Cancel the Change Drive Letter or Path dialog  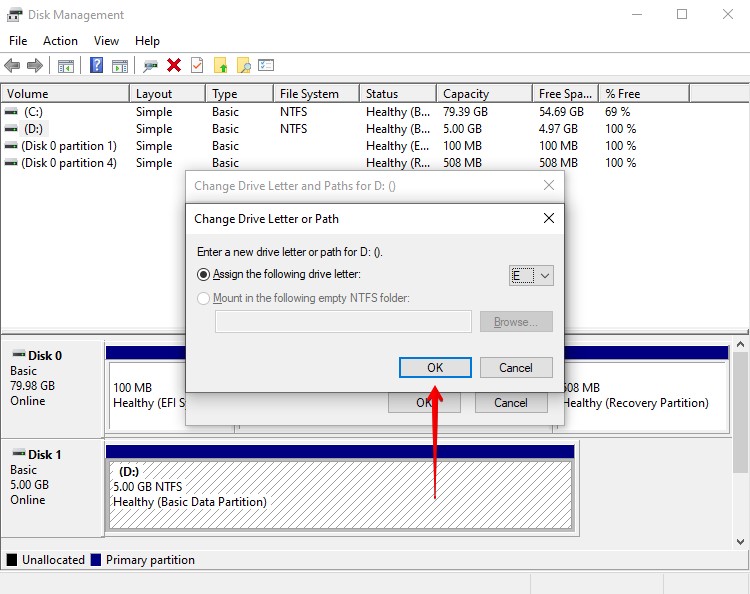[x=516, y=367]
